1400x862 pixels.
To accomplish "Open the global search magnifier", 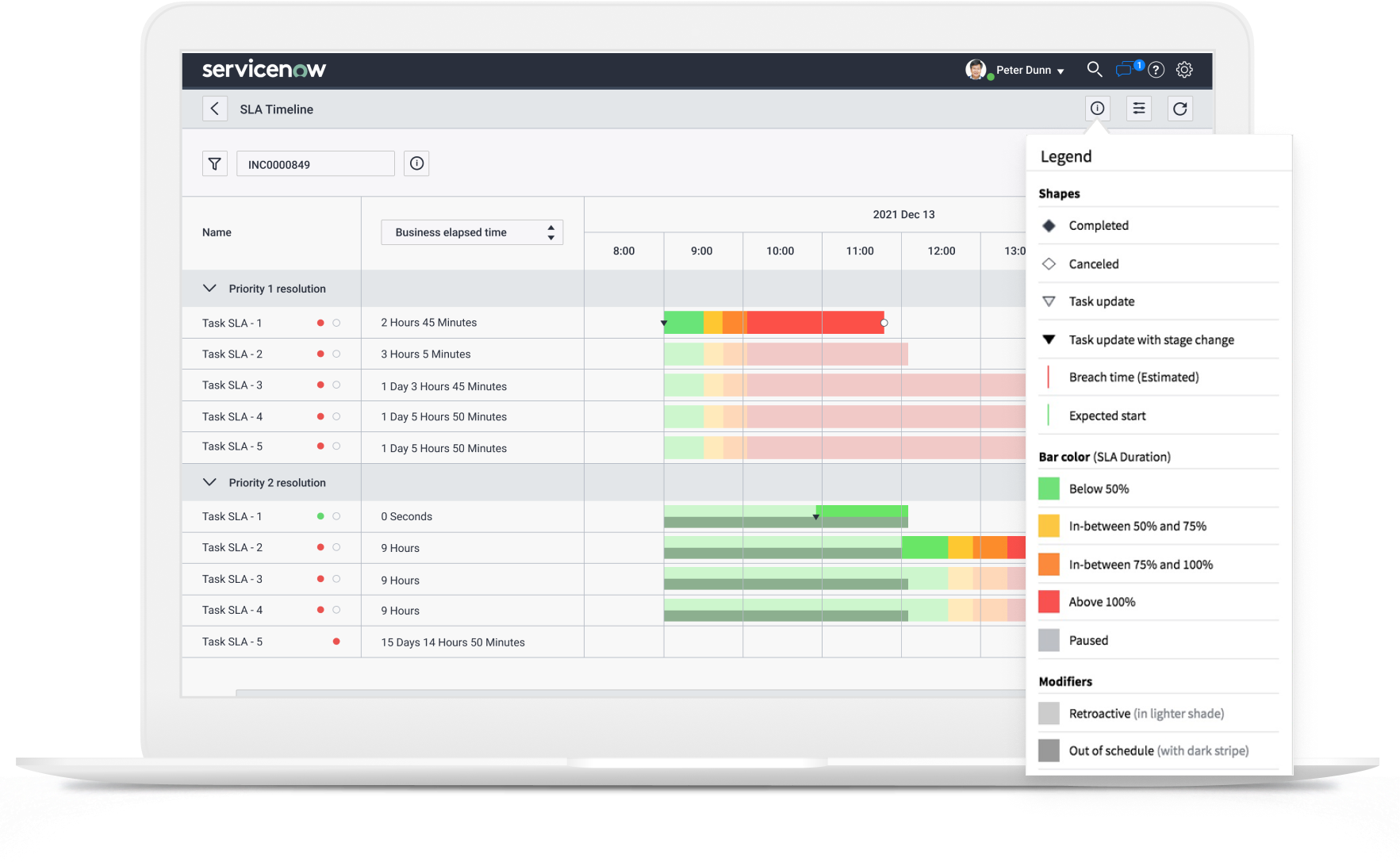I will click(x=1095, y=70).
